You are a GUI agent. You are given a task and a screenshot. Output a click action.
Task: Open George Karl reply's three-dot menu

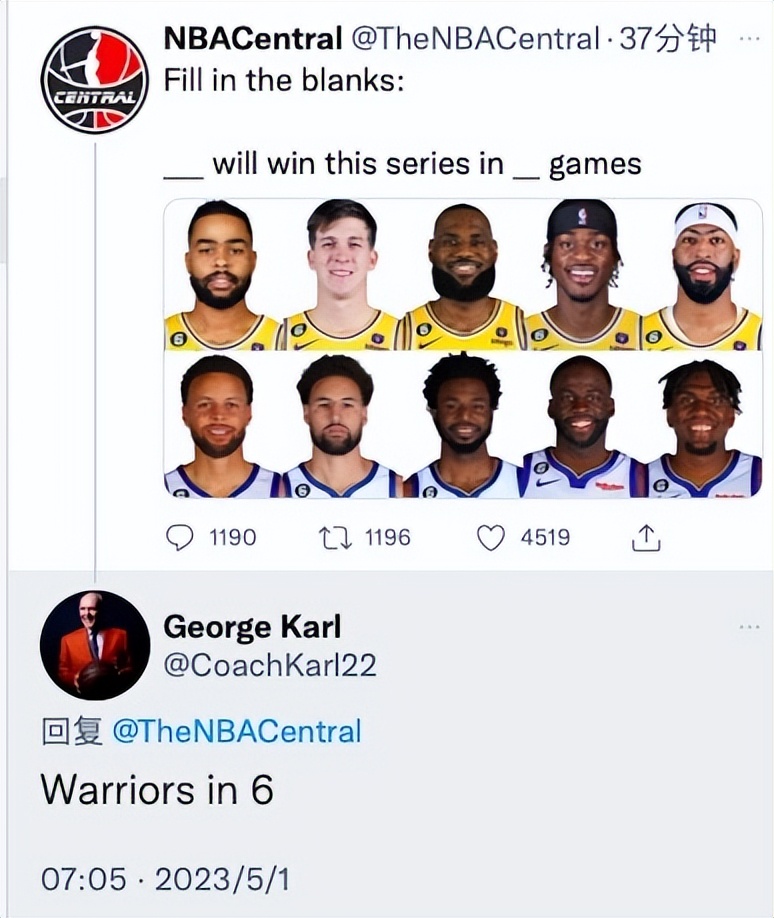(749, 627)
